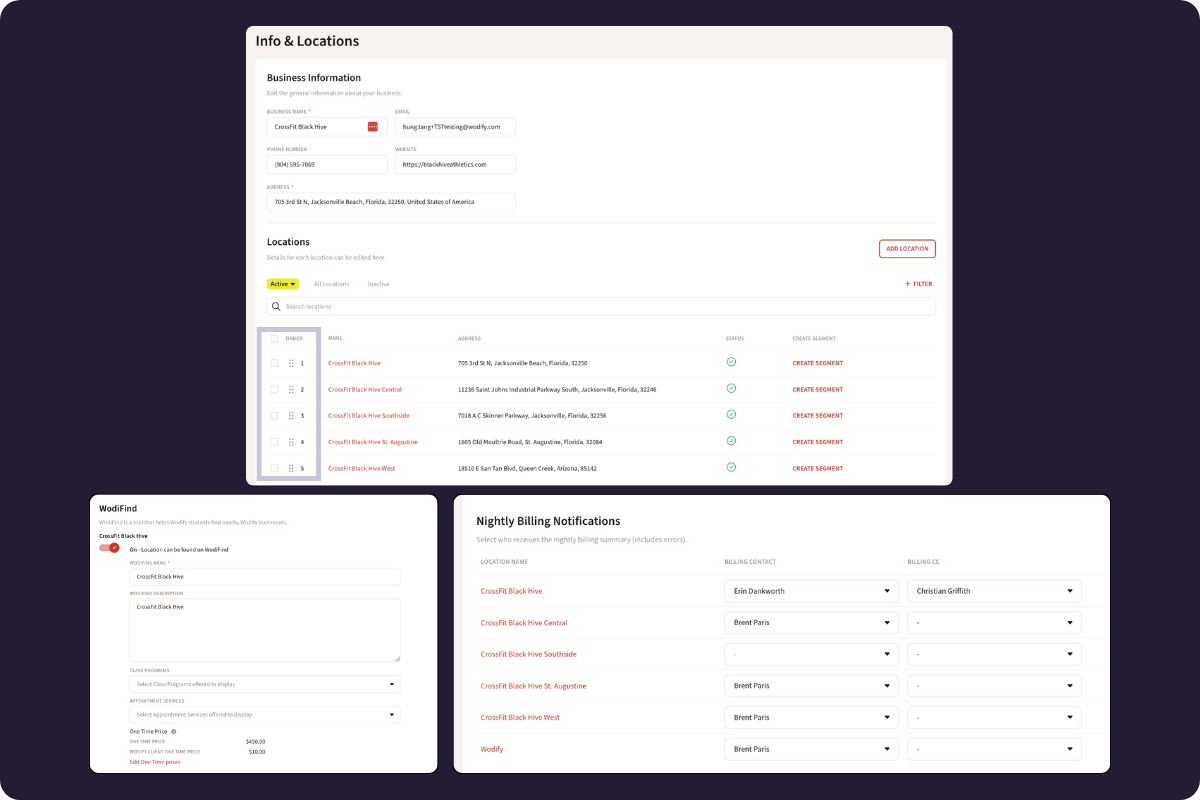Click the status check icon for Black Hive West

pyautogui.click(x=731, y=467)
